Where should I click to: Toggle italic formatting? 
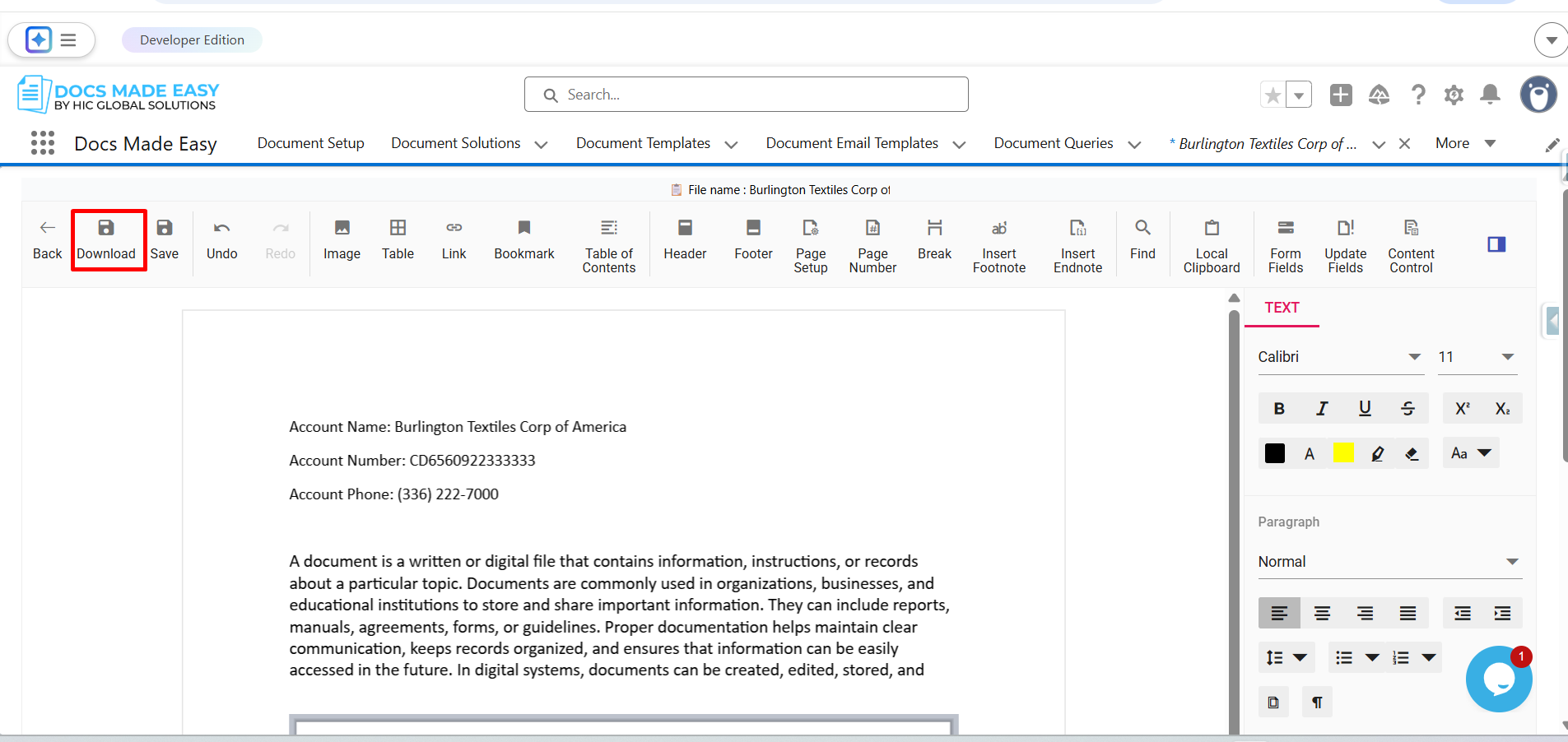(1322, 408)
